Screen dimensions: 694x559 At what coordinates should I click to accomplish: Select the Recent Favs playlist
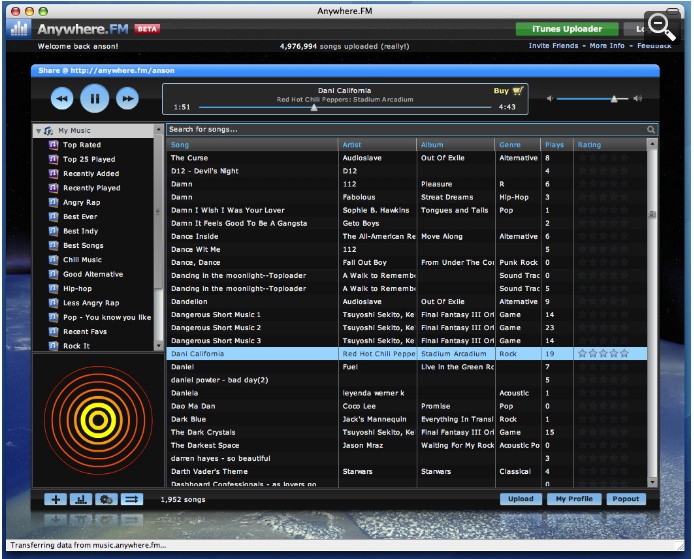[x=85, y=332]
